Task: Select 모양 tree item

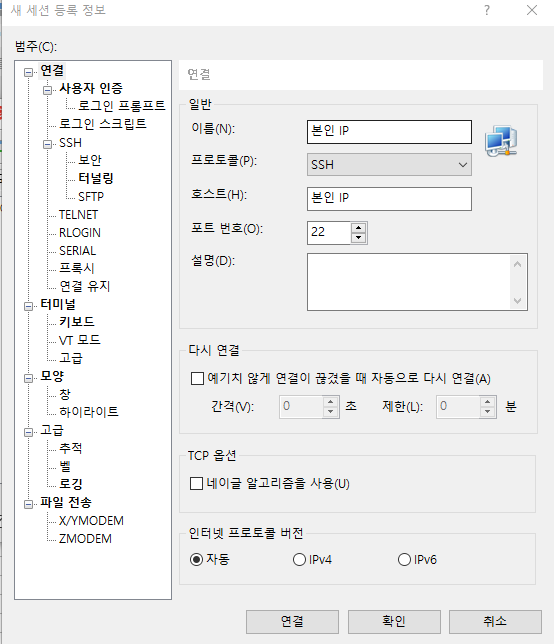Action: 52,376
